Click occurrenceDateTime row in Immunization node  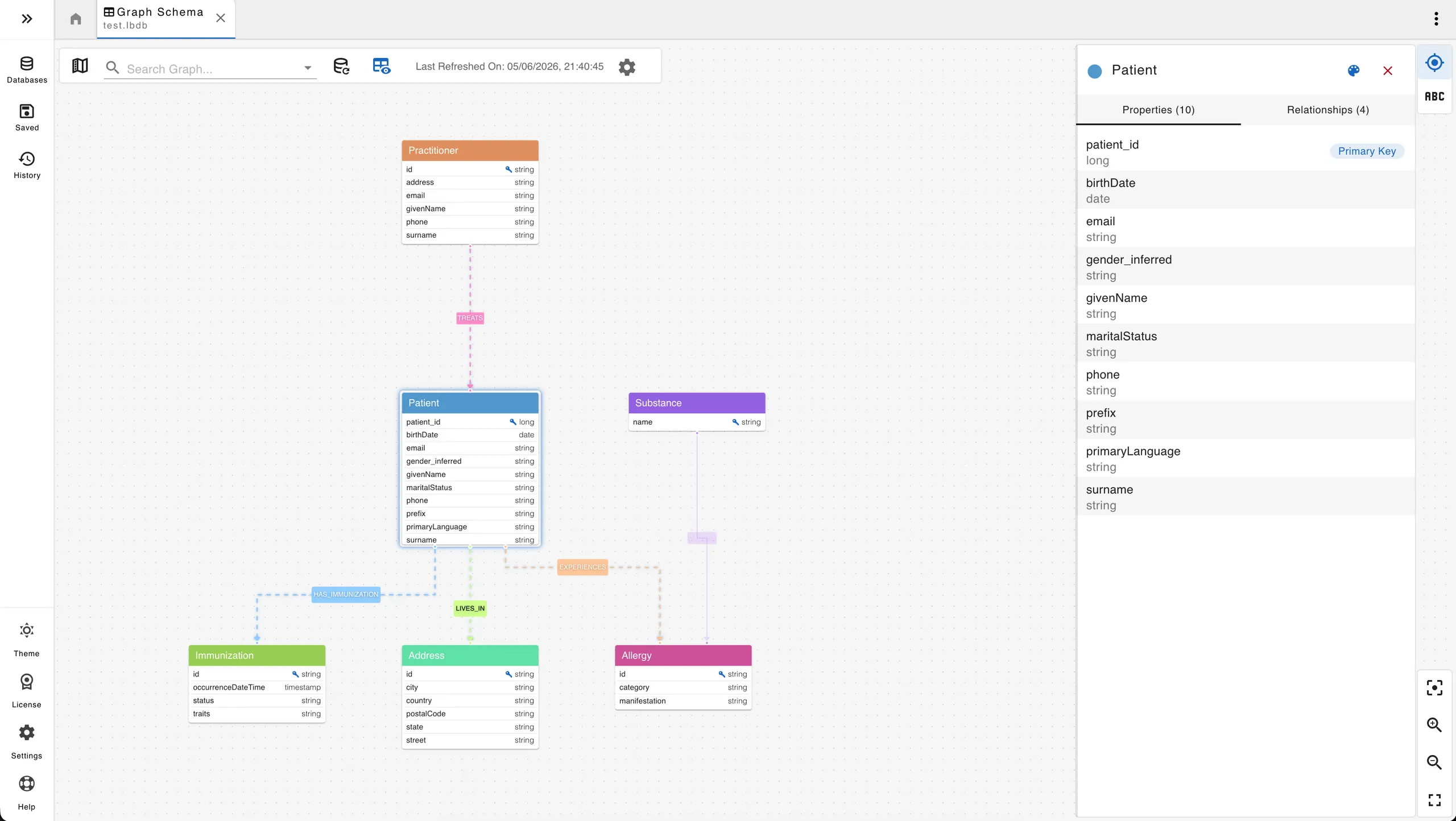(x=257, y=687)
